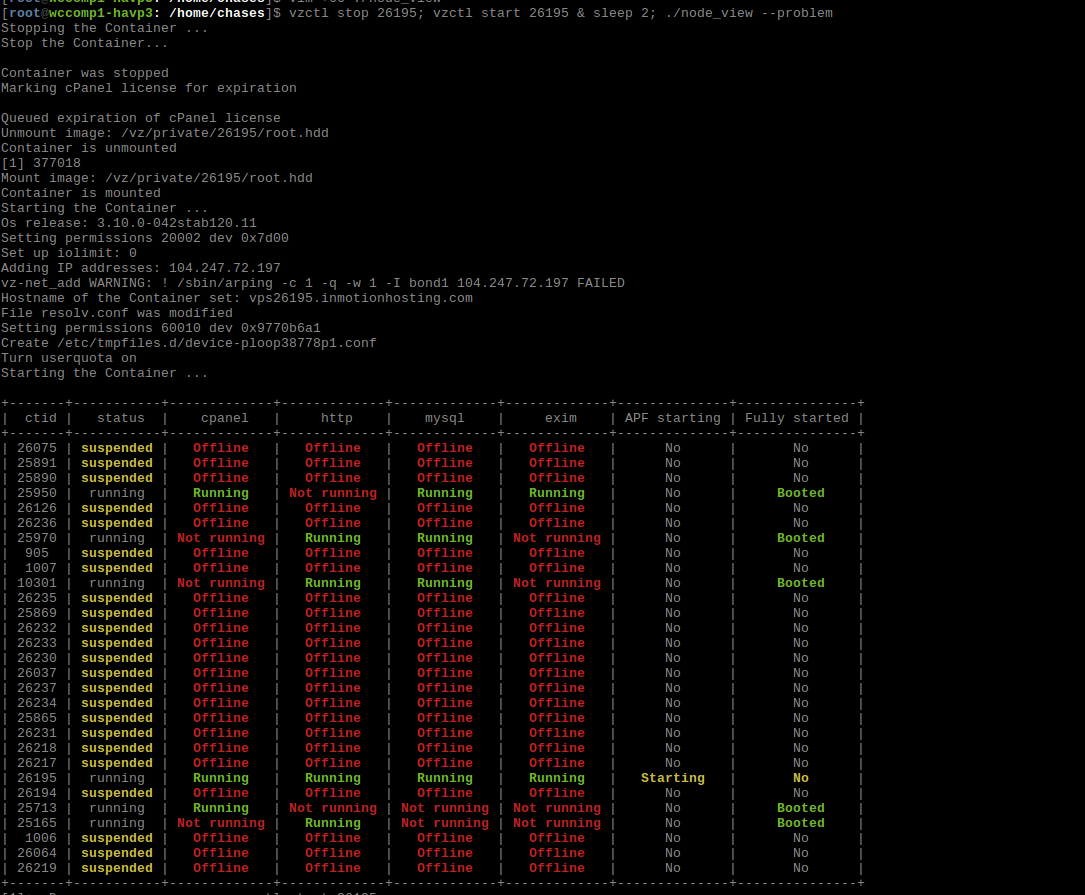Click the Turn userquota on line

69,358
